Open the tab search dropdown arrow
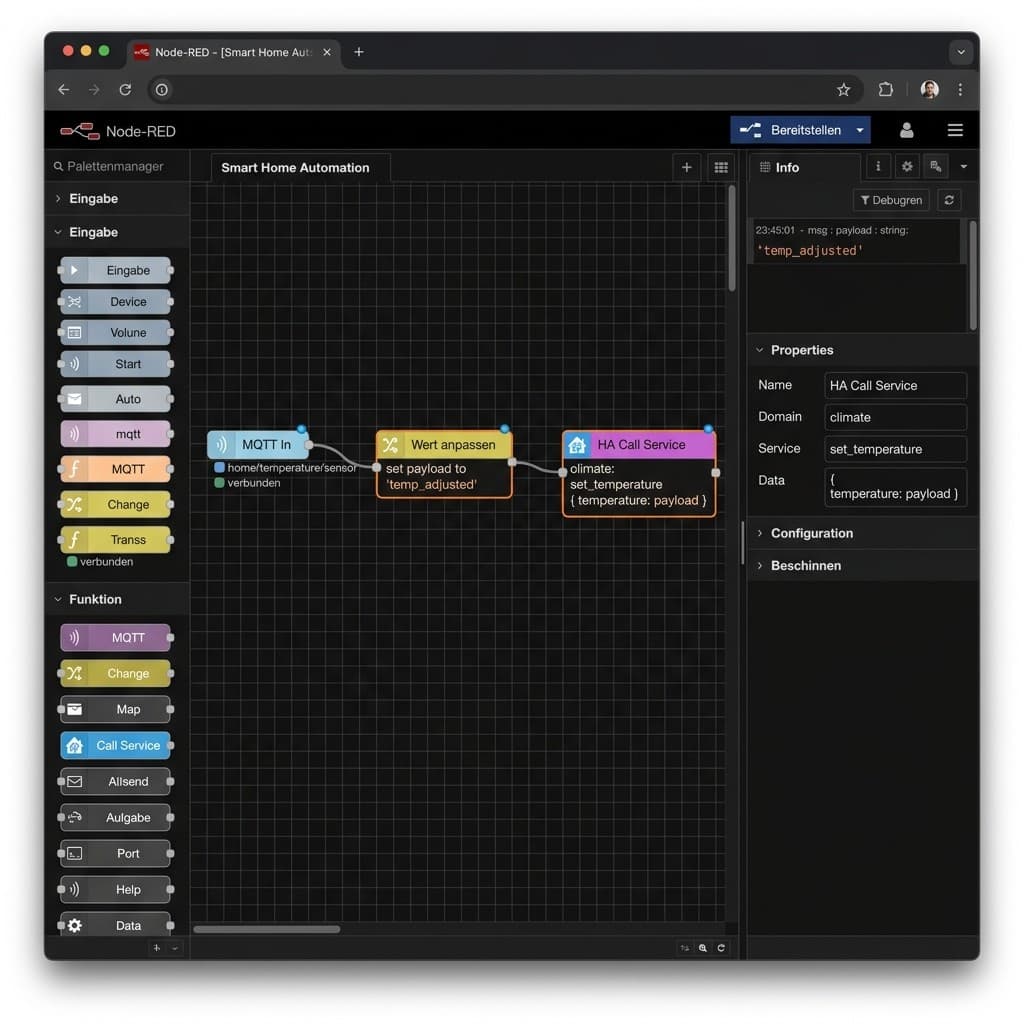 [x=961, y=52]
